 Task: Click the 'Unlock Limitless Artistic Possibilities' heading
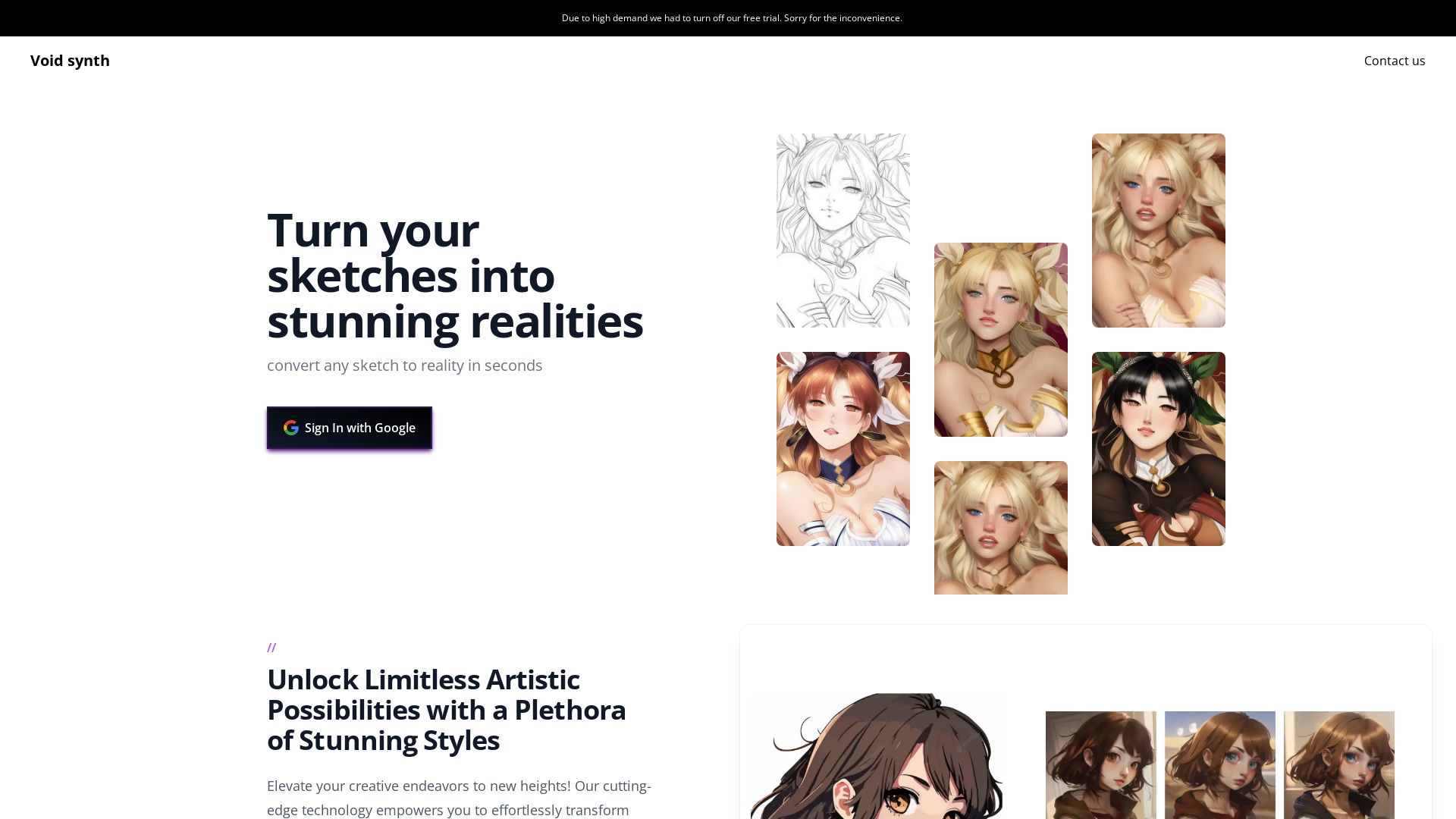point(446,710)
